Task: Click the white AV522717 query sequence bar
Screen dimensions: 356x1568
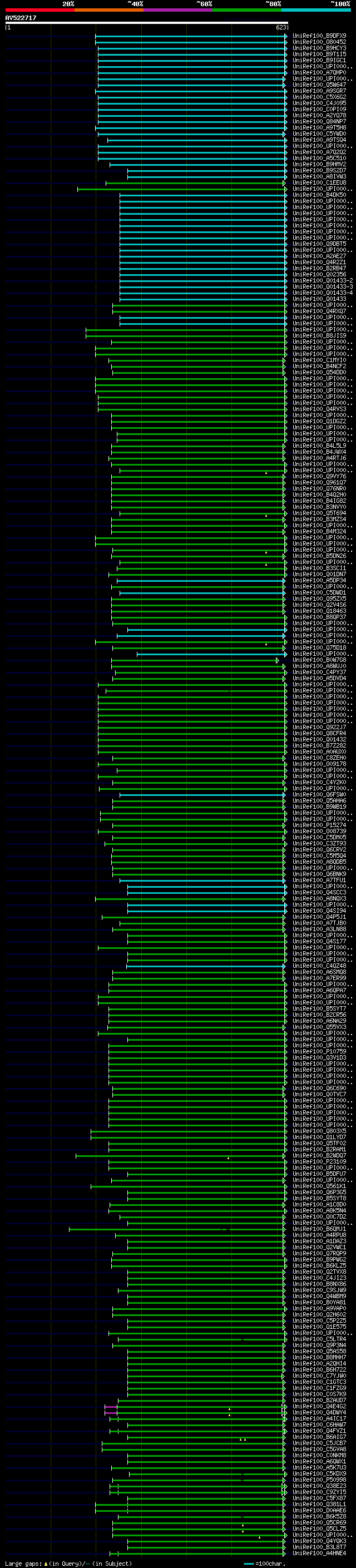Action: [x=147, y=22]
